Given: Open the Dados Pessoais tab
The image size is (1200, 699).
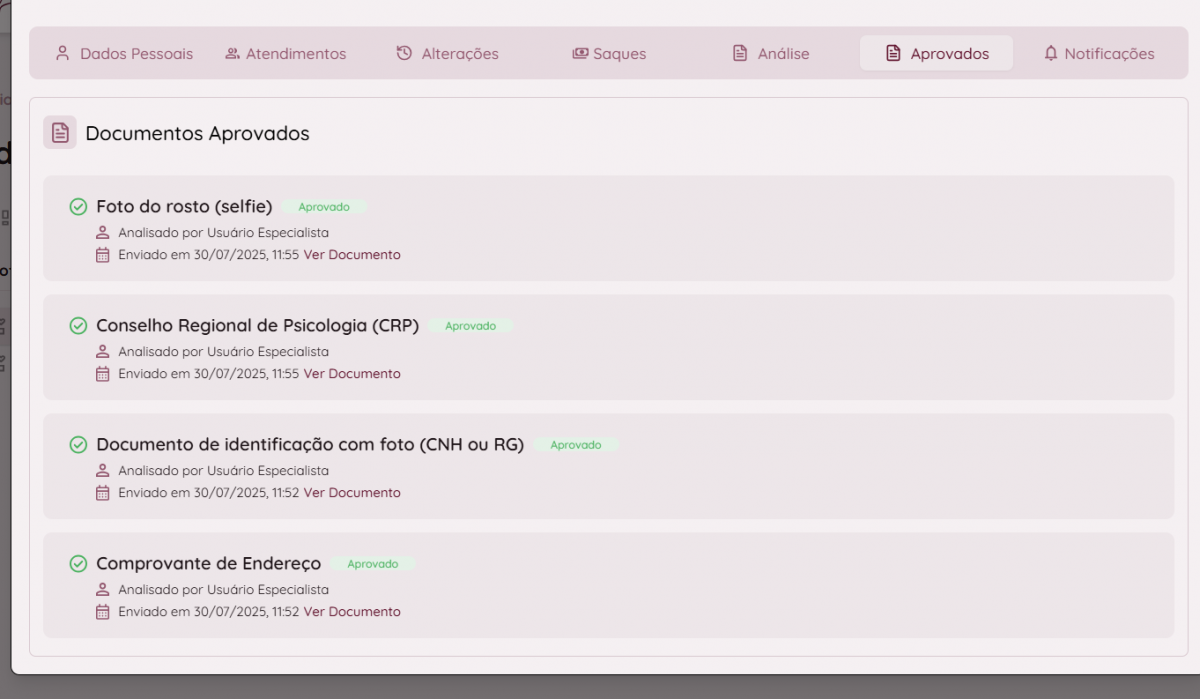Looking at the screenshot, I should pyautogui.click(x=124, y=54).
